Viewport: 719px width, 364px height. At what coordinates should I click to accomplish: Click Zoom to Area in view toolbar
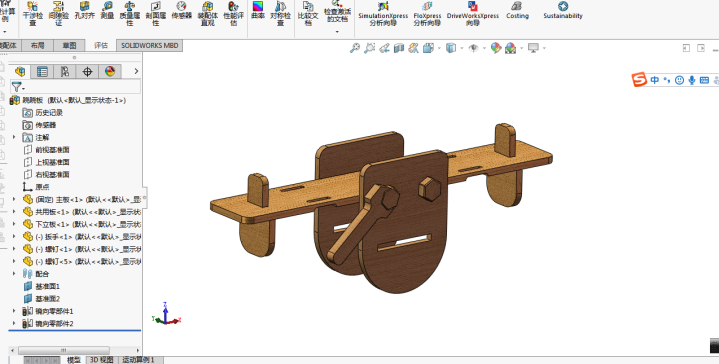[x=369, y=48]
